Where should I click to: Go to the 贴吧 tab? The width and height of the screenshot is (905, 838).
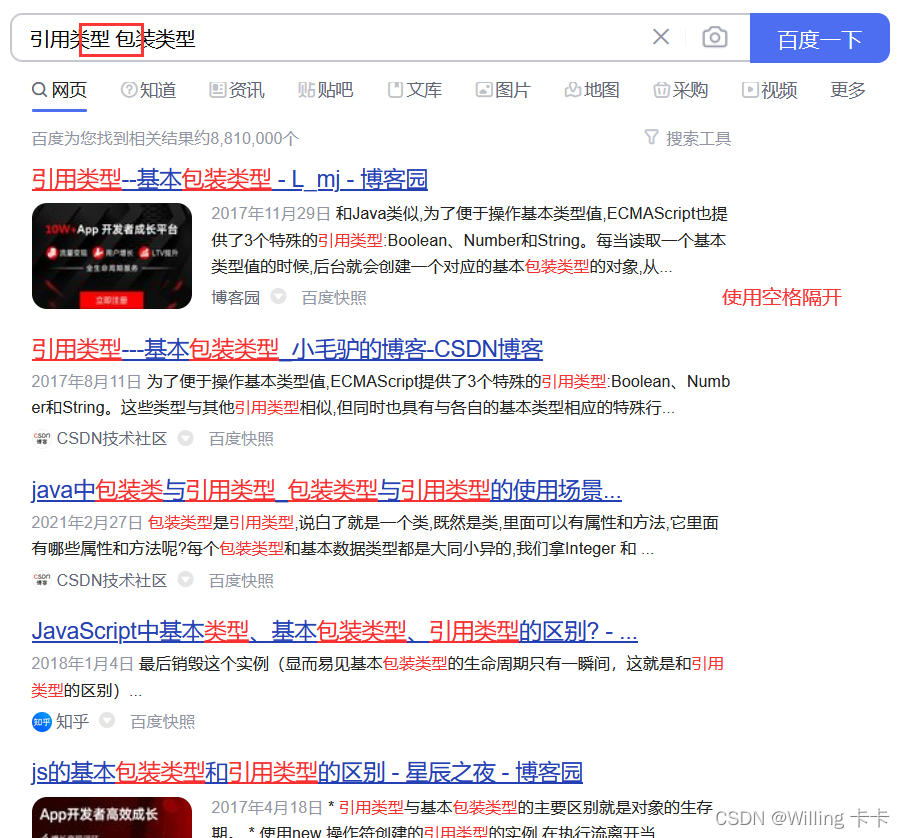326,90
